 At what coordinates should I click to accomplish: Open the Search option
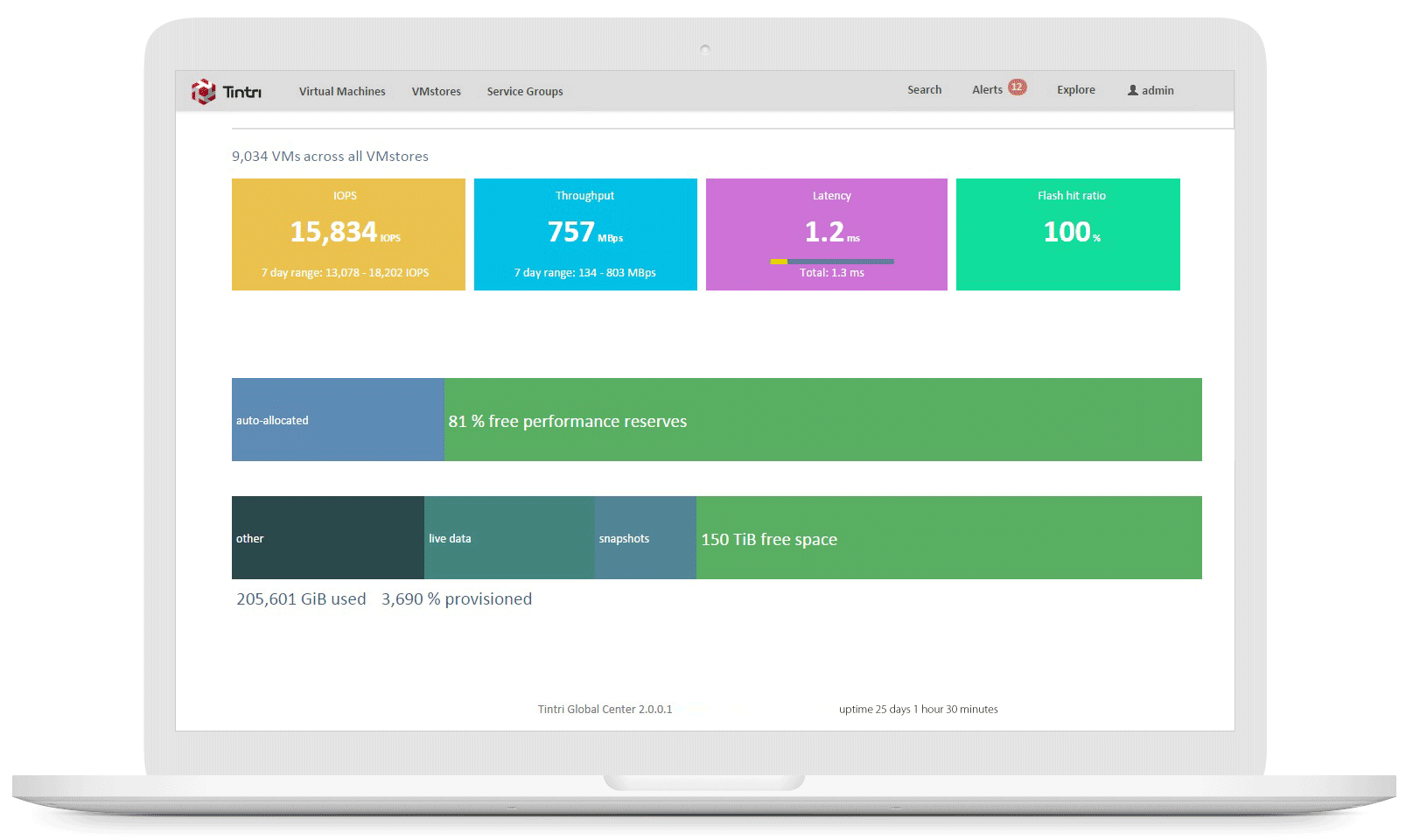tap(925, 89)
